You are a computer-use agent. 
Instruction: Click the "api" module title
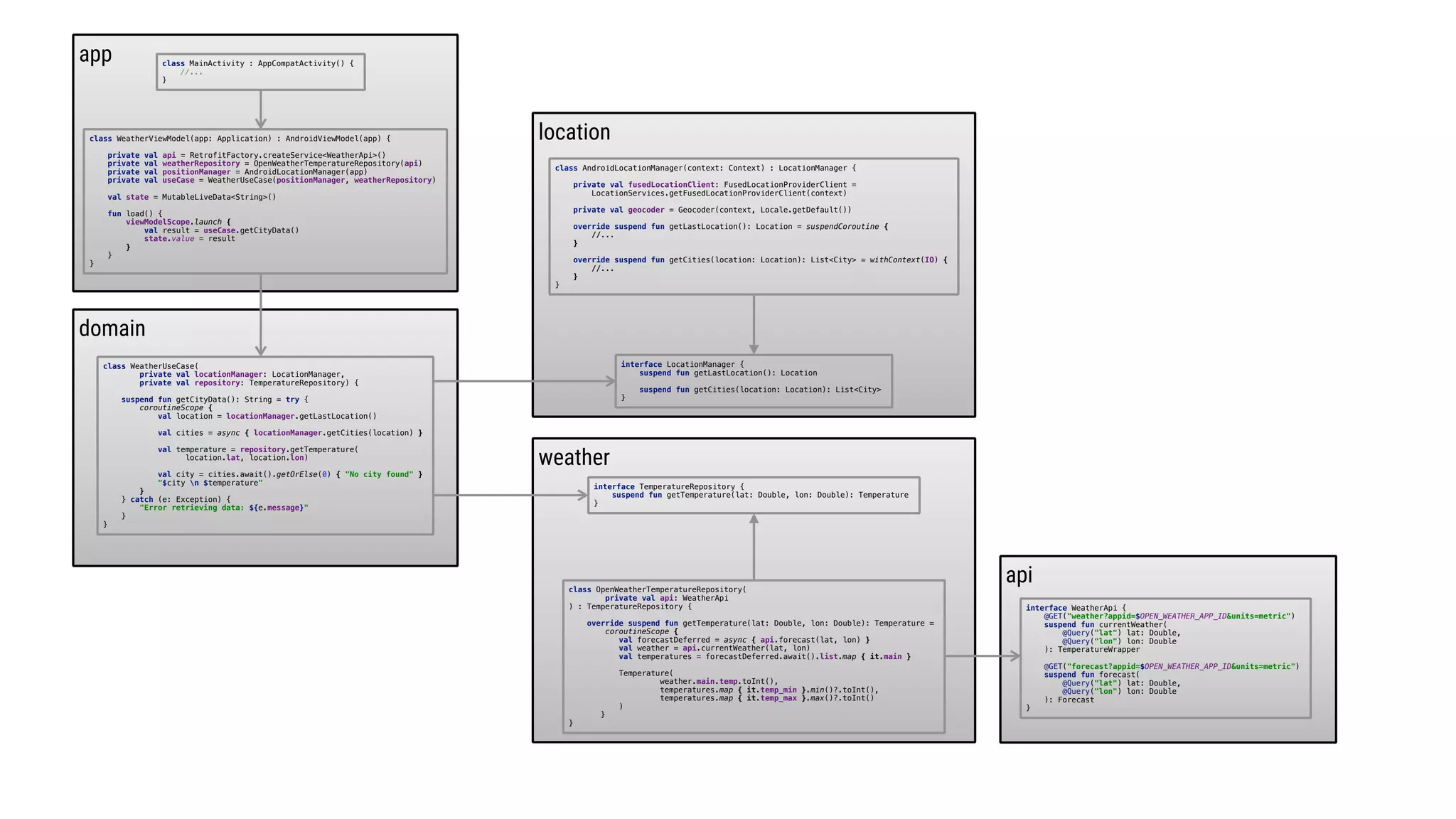1019,575
